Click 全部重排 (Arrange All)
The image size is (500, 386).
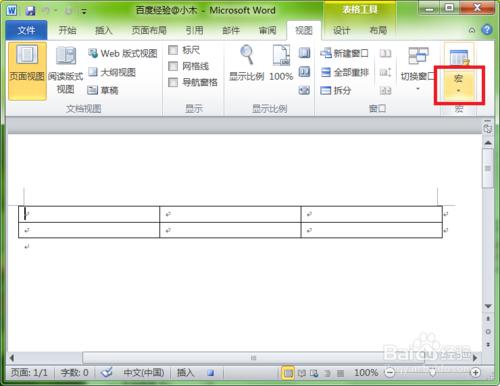[x=344, y=72]
